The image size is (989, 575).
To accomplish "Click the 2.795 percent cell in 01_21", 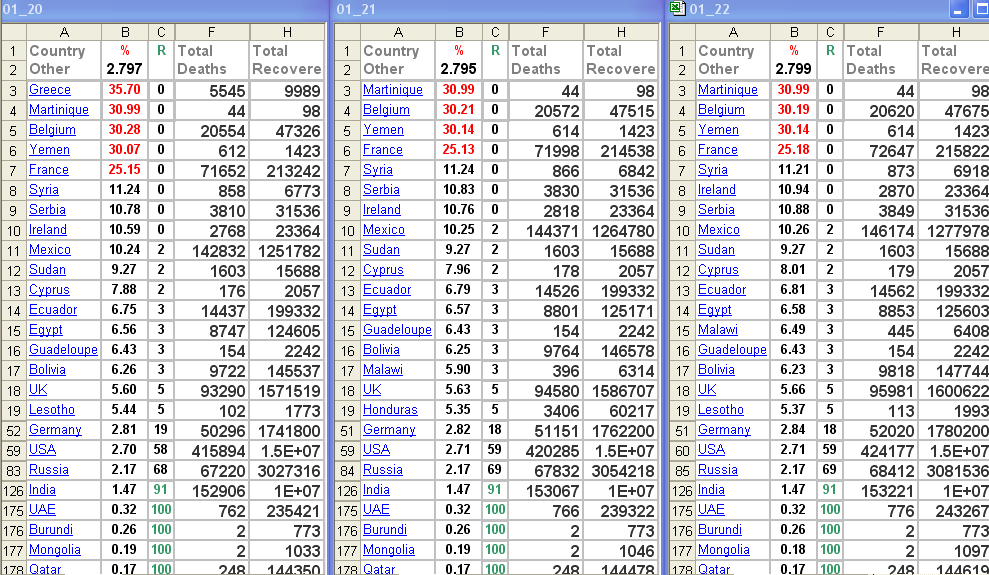I will pyautogui.click(x=459, y=69).
